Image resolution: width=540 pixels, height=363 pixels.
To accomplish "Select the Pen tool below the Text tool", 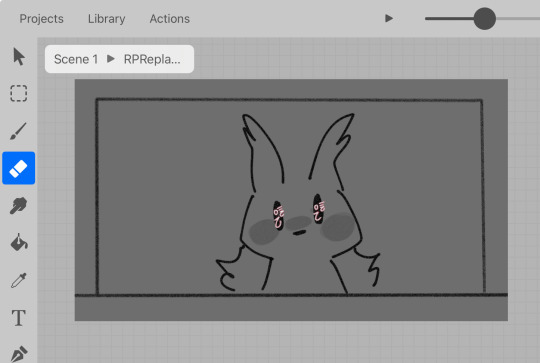I will [x=19, y=354].
